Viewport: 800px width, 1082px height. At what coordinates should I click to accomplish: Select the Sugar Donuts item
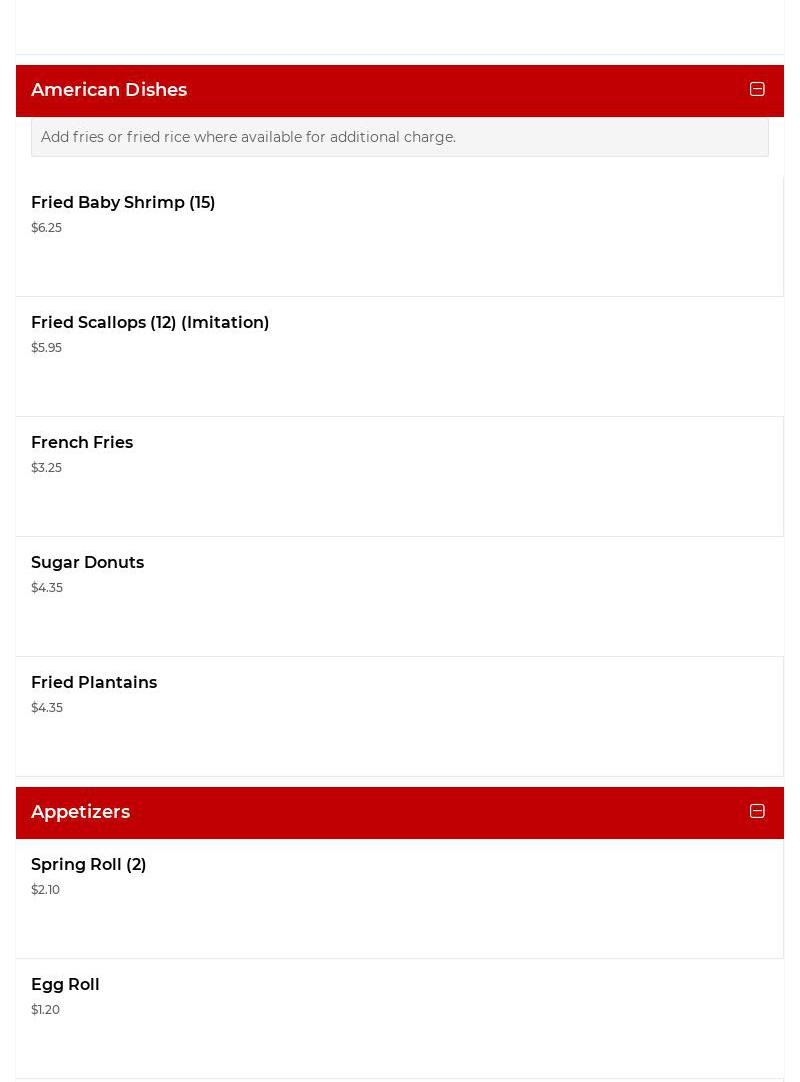[87, 563]
